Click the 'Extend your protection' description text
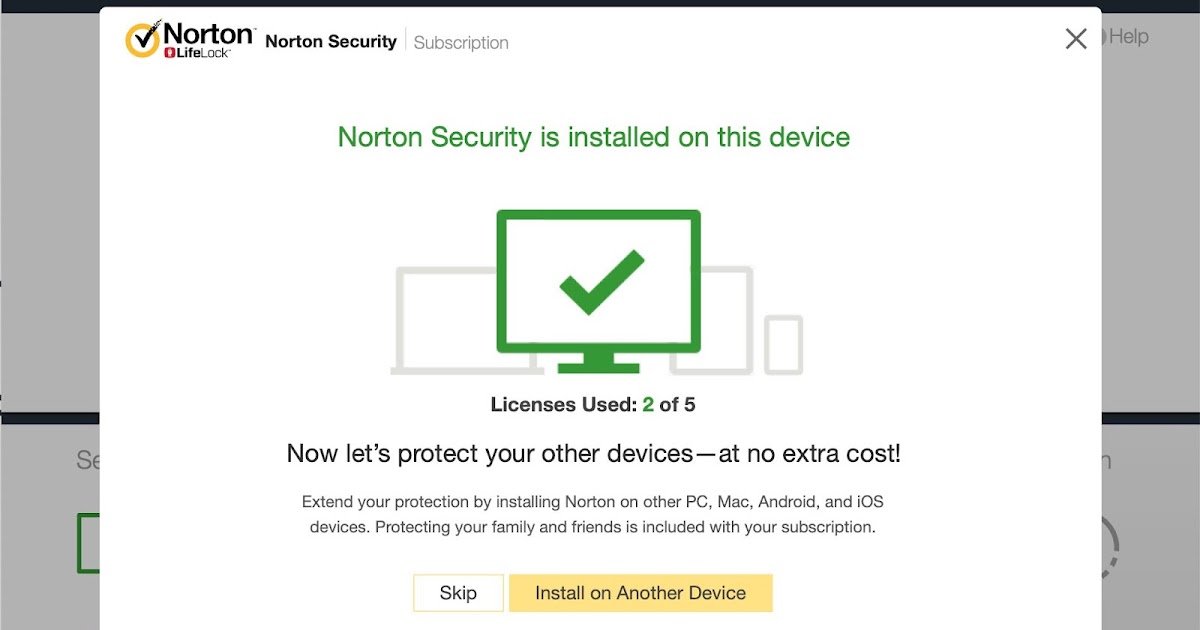The image size is (1200, 630). pyautogui.click(x=593, y=514)
